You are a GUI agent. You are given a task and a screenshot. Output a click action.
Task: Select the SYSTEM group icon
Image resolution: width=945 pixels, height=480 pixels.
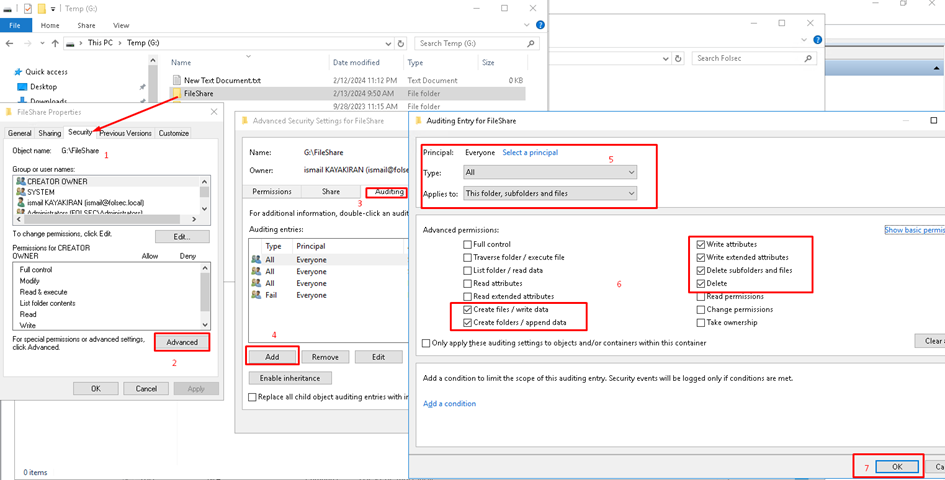[19, 191]
